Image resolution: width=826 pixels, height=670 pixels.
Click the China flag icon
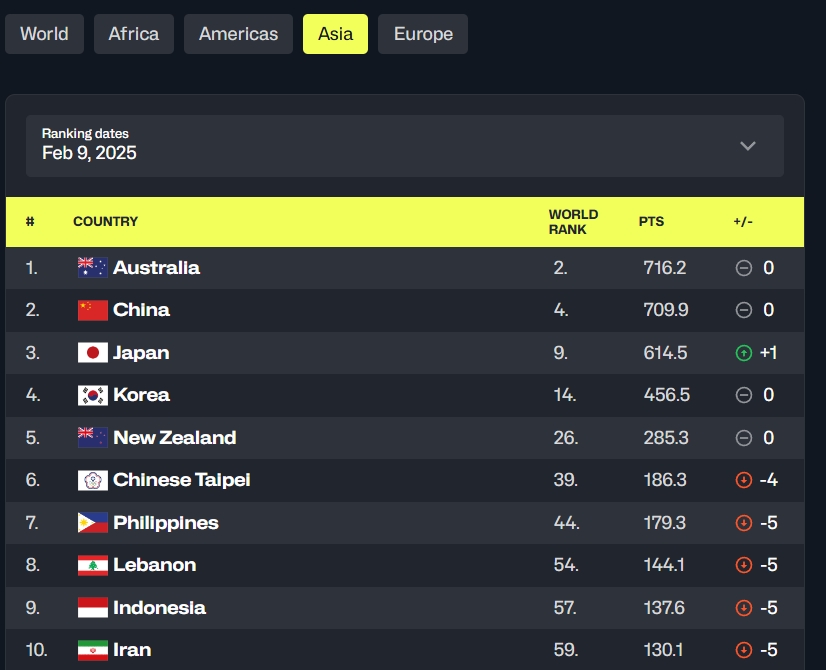click(x=93, y=310)
